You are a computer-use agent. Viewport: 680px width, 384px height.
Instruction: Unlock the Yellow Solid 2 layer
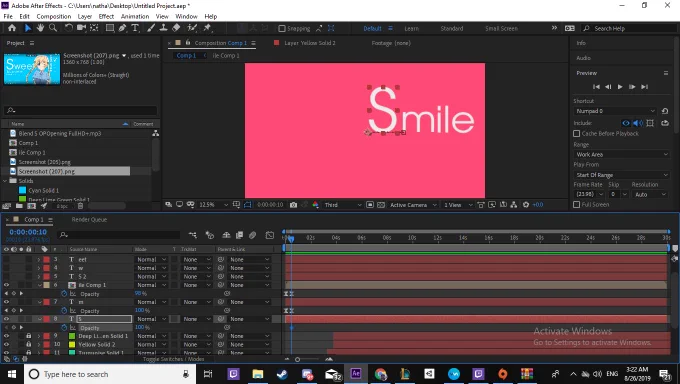coord(29,345)
